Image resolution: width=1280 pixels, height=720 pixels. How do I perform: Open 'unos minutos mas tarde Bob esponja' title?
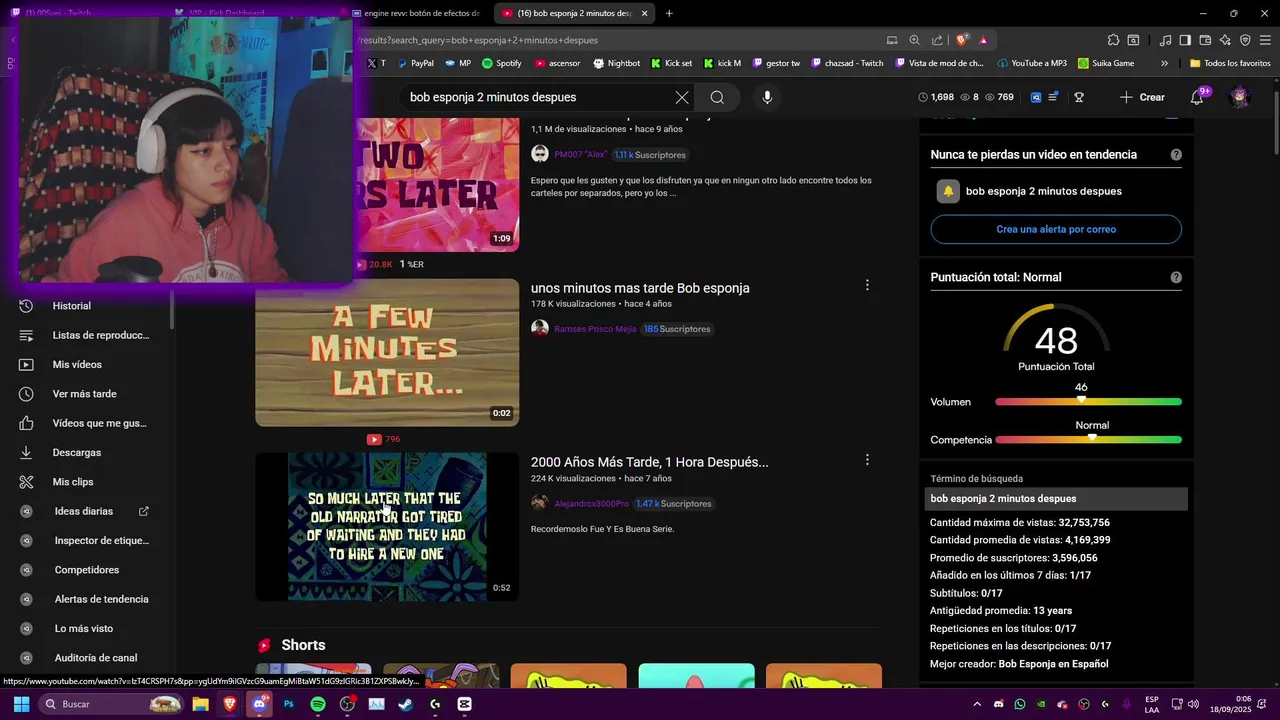[640, 288]
